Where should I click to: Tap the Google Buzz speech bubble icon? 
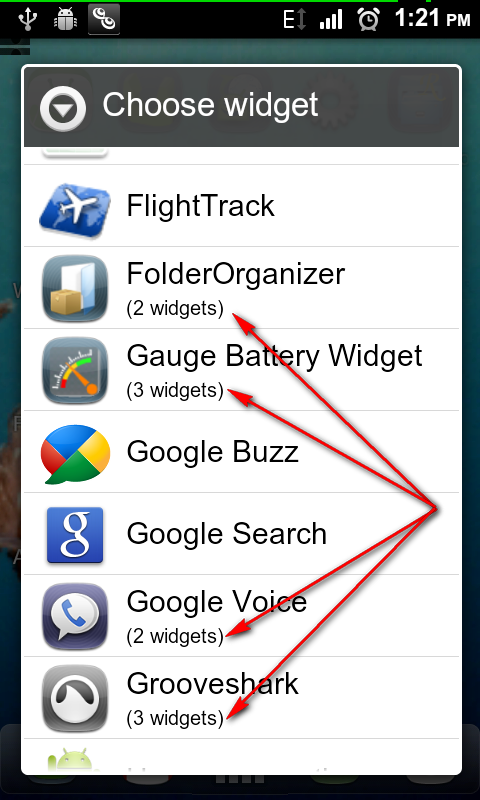pyautogui.click(x=75, y=454)
